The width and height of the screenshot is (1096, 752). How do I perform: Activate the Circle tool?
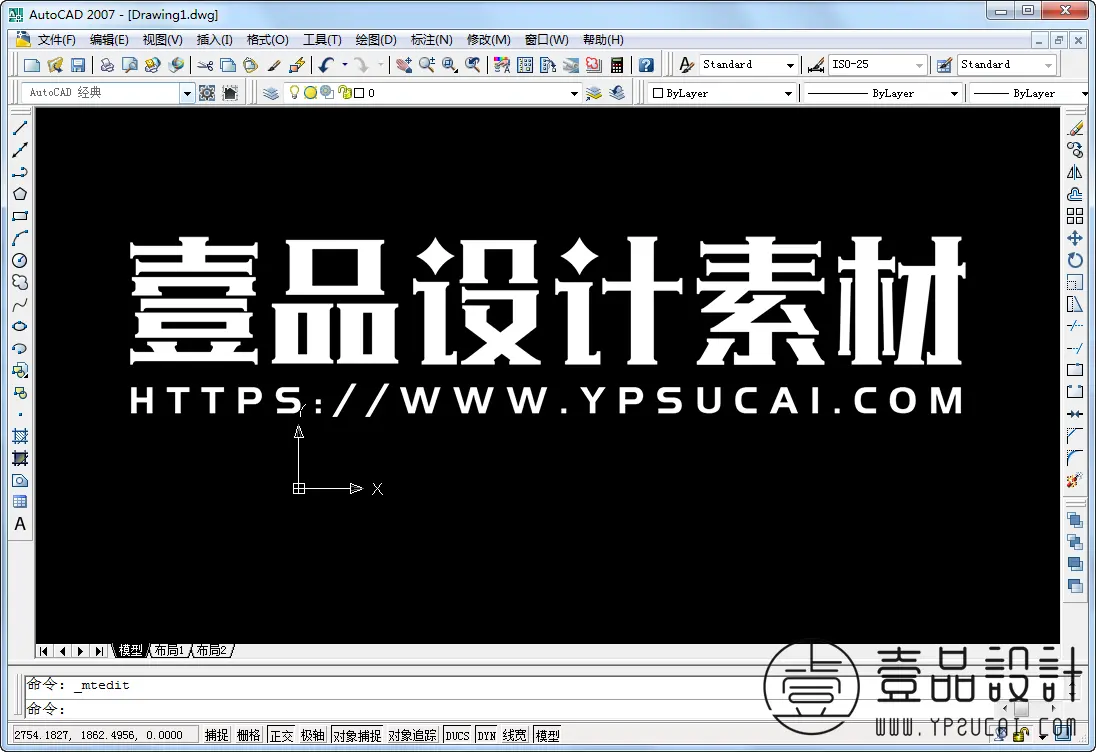[20, 260]
